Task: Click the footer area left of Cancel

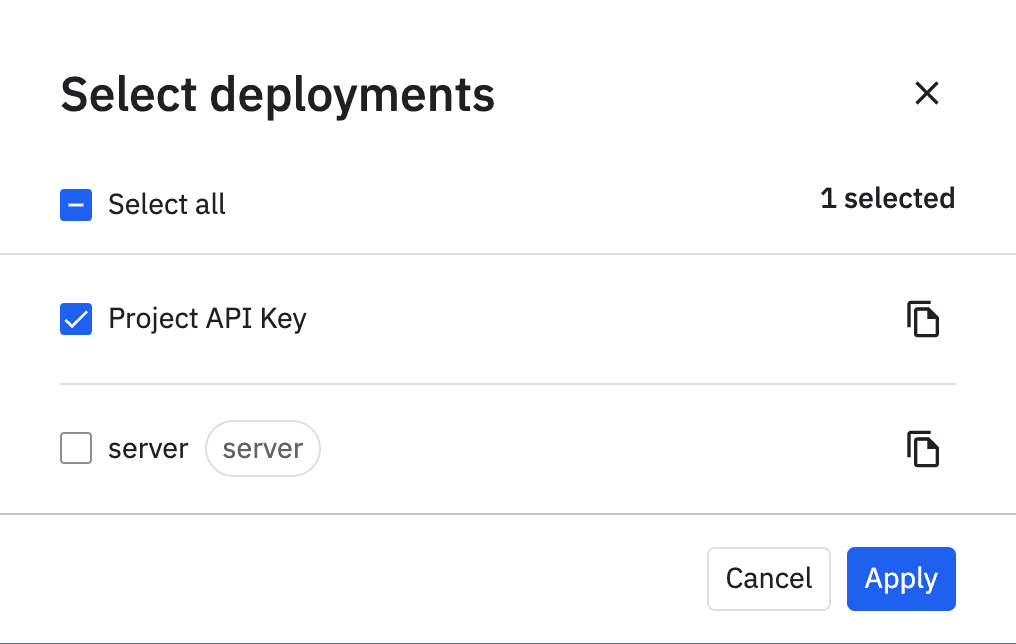Action: tap(350, 578)
